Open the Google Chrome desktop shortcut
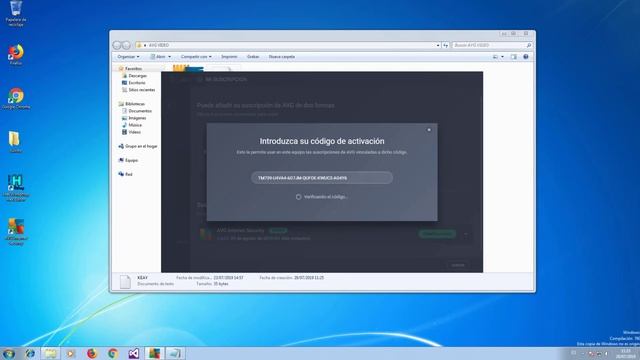This screenshot has width=640, height=360. pyautogui.click(x=16, y=98)
